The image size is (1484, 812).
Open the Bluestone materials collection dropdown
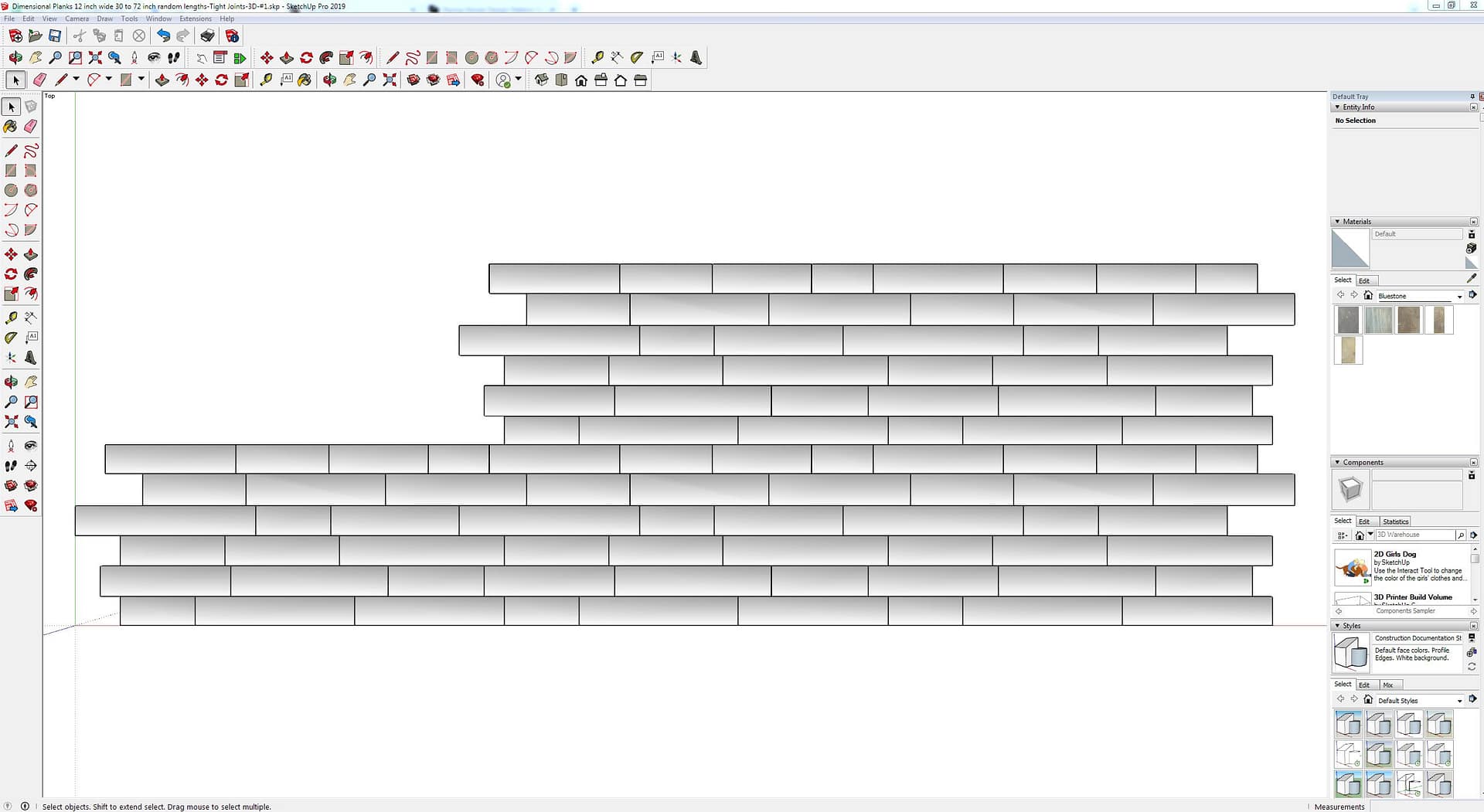tap(1459, 297)
